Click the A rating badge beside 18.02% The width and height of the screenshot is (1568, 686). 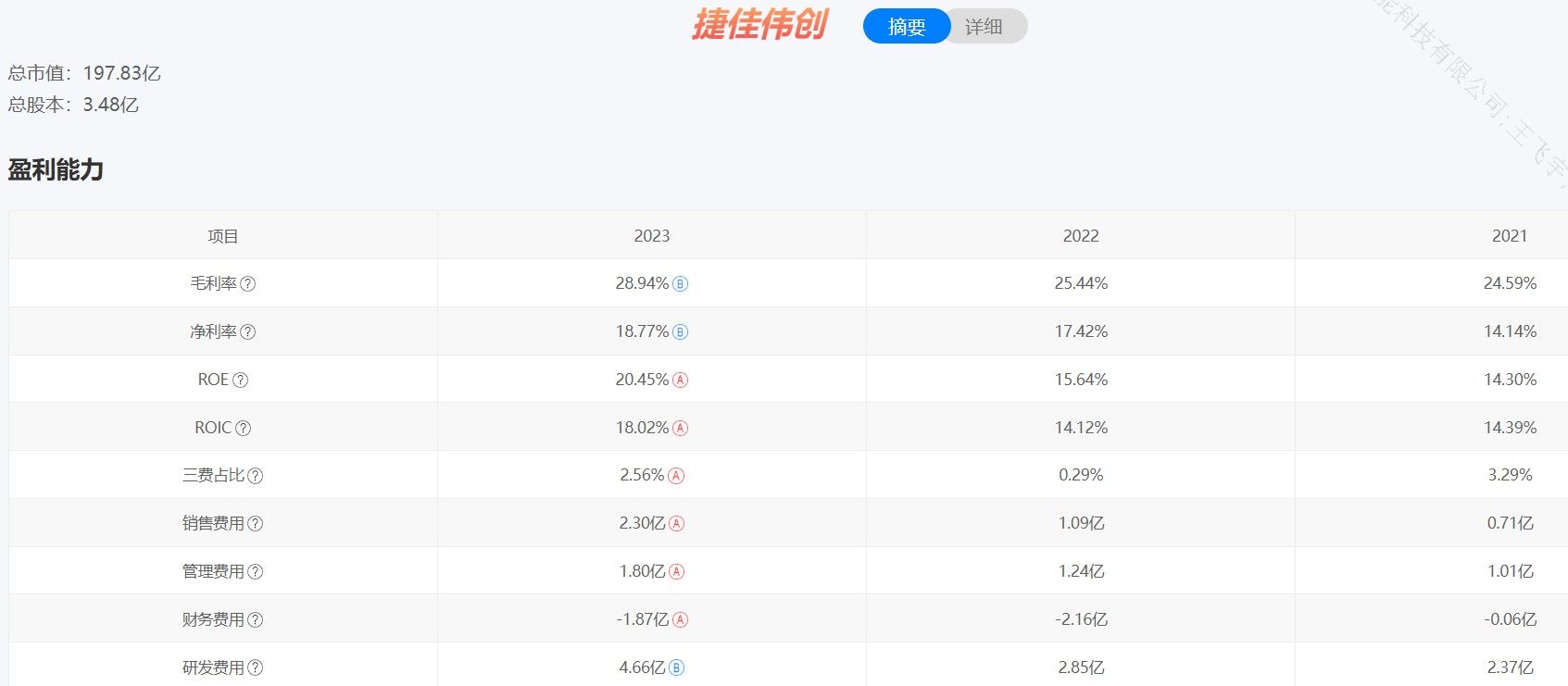[680, 429]
